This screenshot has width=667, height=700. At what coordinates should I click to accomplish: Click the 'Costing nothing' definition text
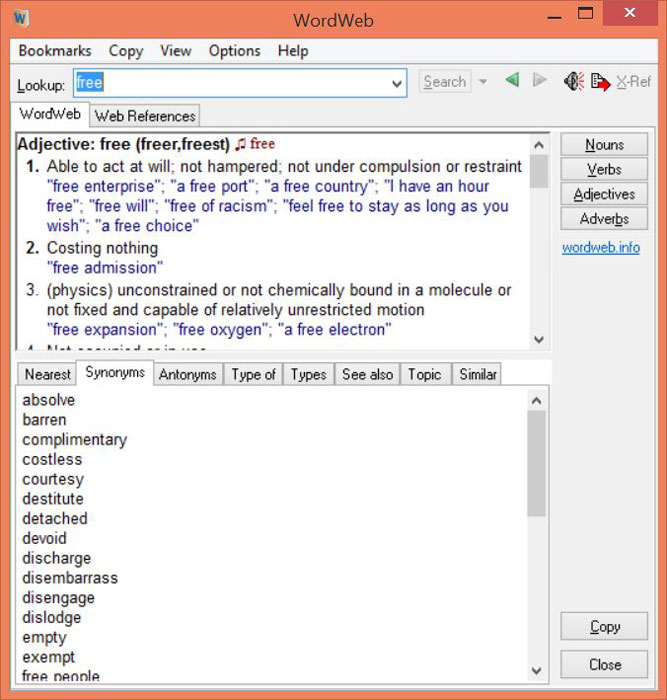[x=102, y=248]
